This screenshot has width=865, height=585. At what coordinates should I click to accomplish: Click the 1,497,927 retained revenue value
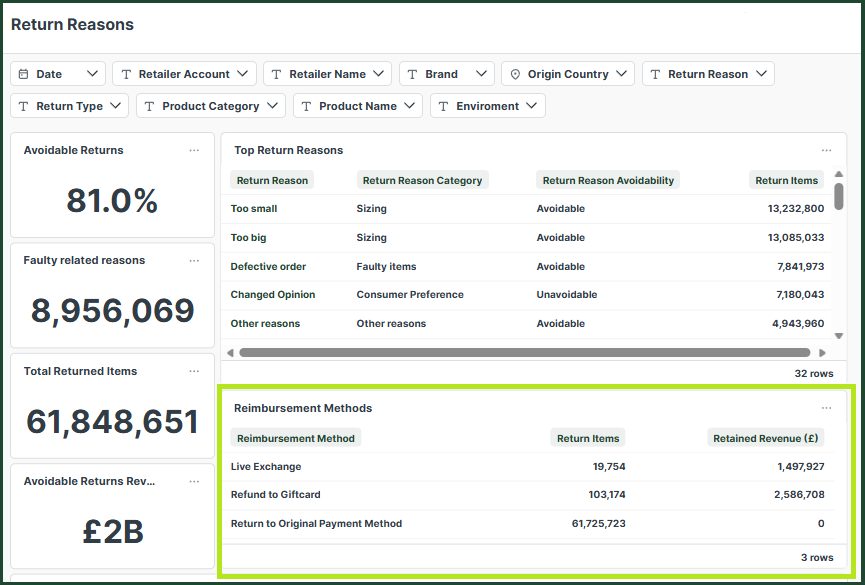[x=801, y=466]
